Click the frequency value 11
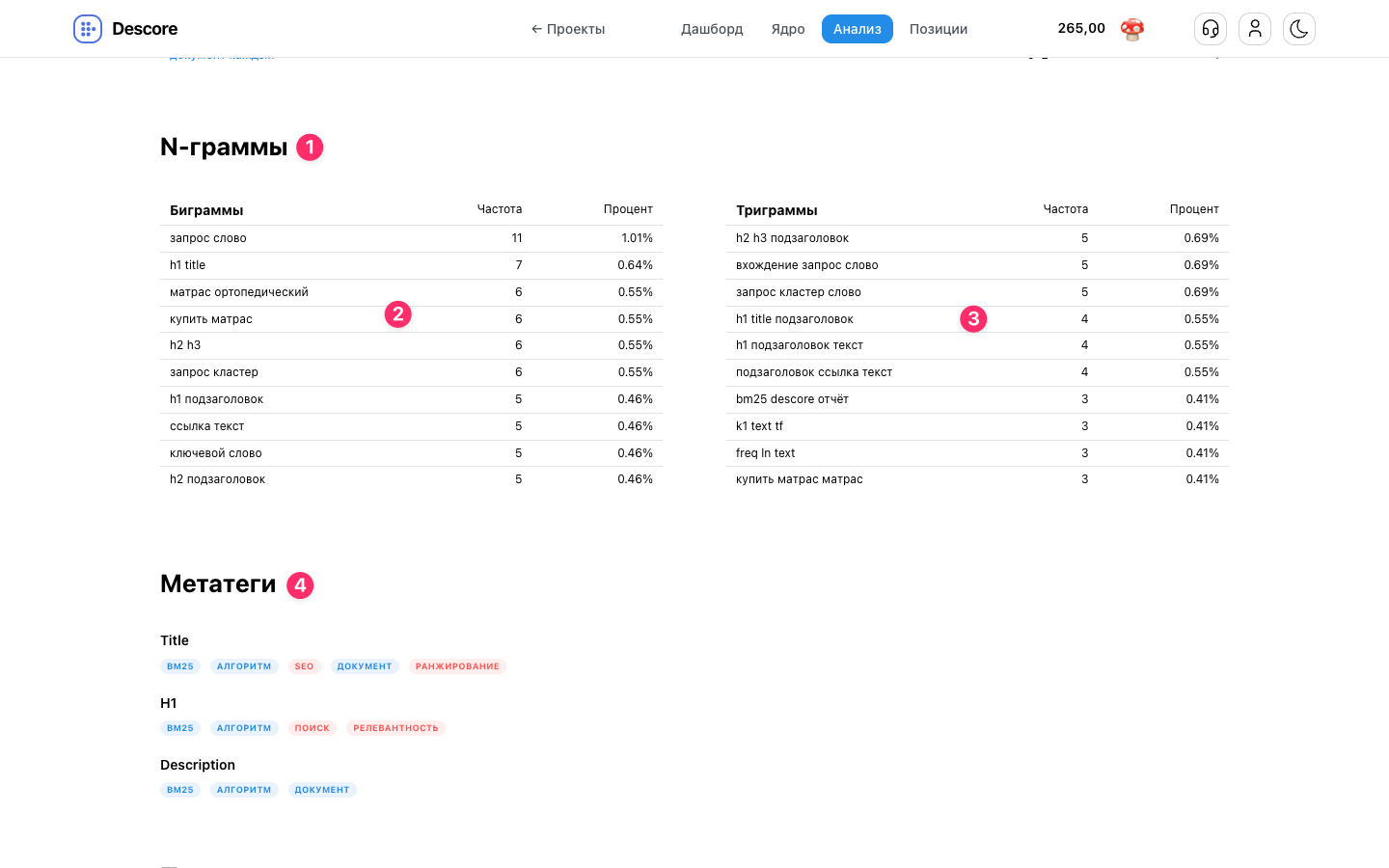The image size is (1389, 868). click(517, 238)
